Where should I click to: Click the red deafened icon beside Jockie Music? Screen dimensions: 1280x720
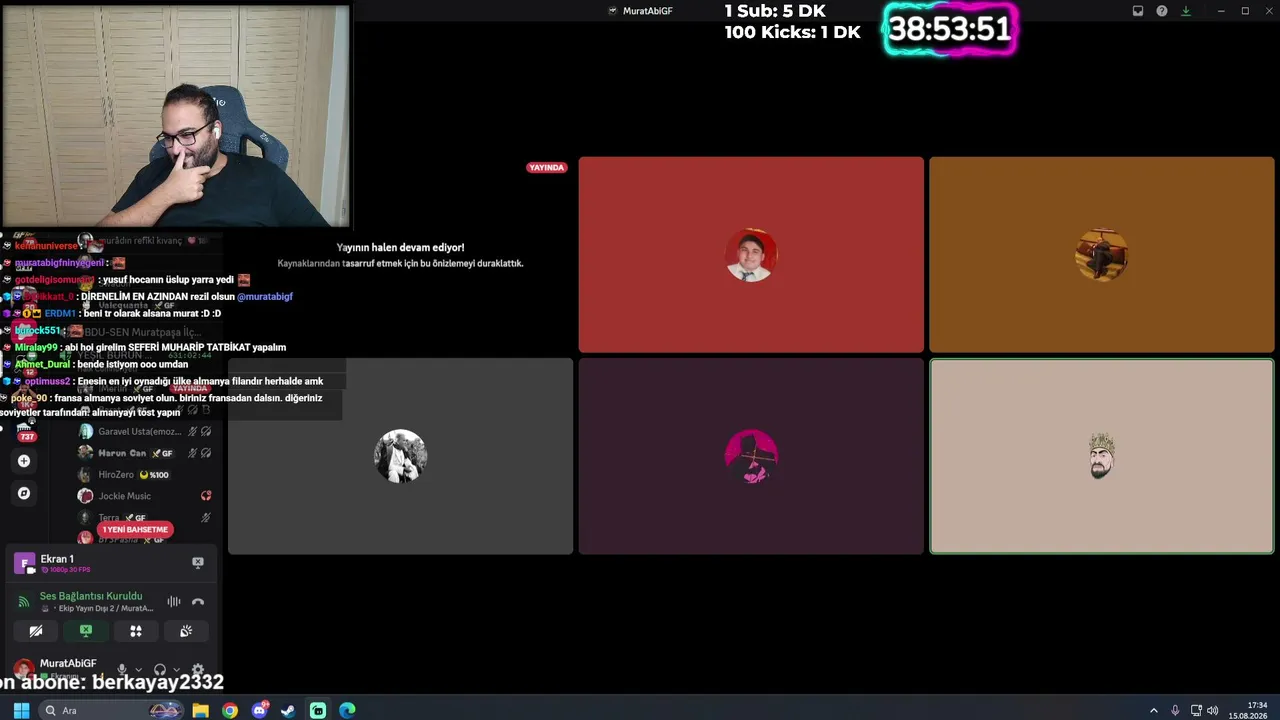(x=206, y=496)
